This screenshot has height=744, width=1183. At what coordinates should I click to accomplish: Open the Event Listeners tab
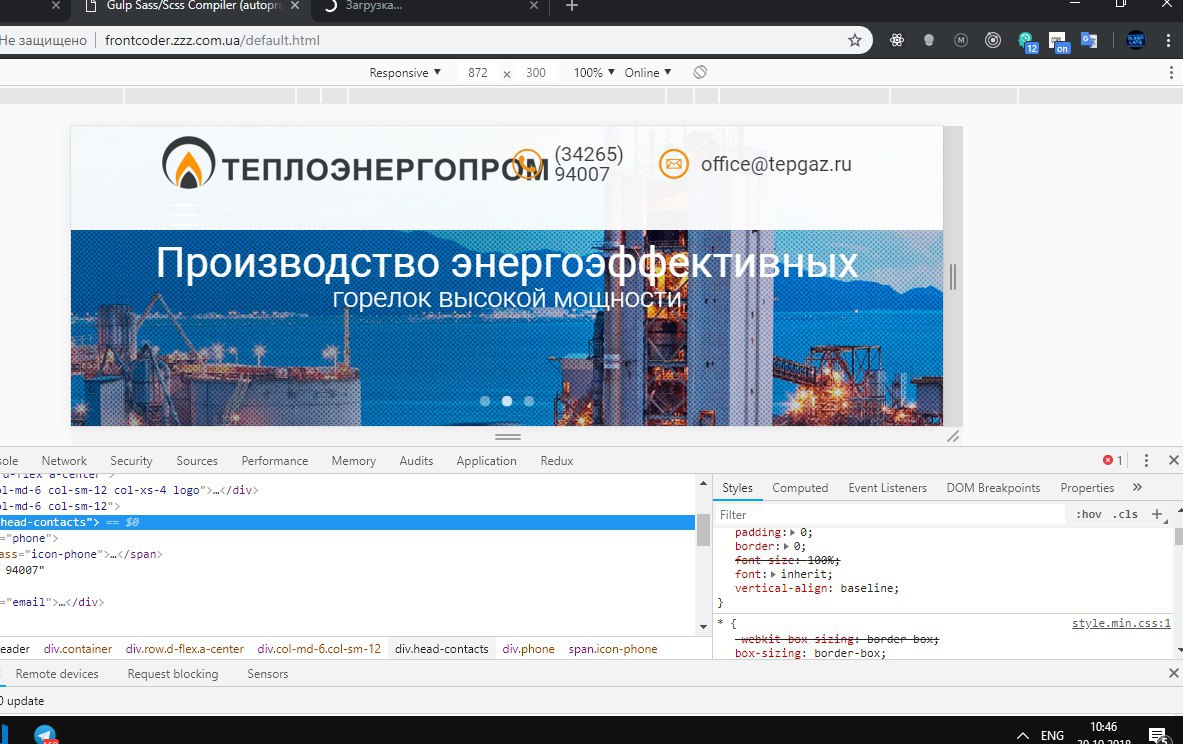[887, 487]
